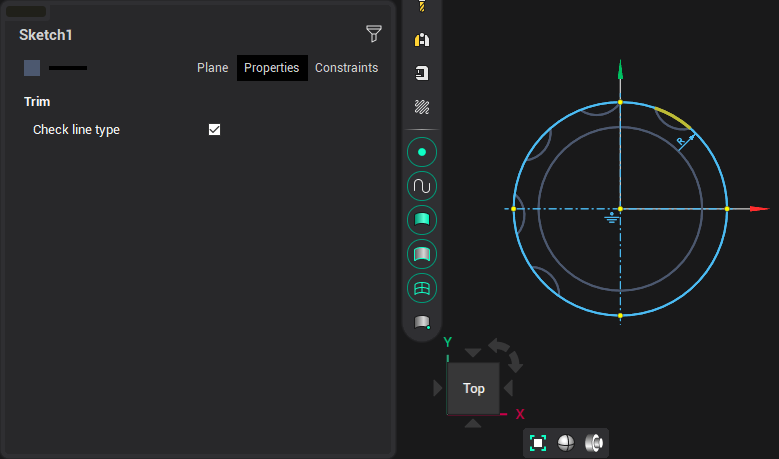Select the spline curve tool icon
This screenshot has height=459, width=779.
422,186
